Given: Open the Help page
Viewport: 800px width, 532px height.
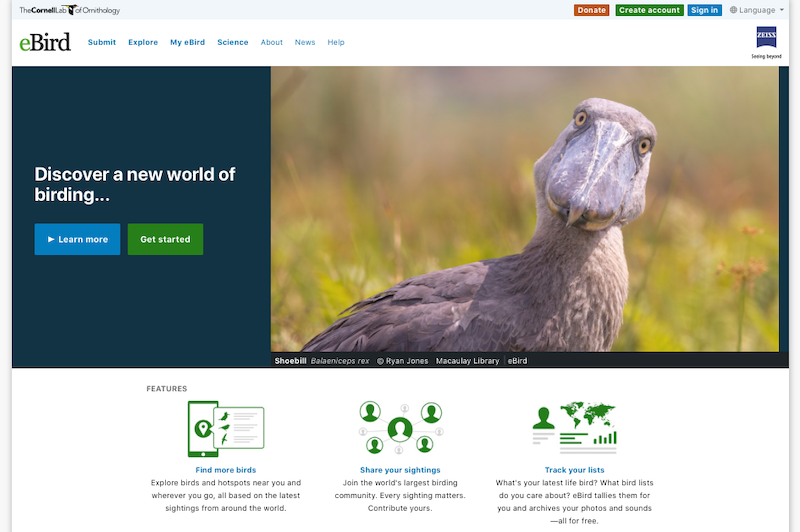Looking at the screenshot, I should [x=336, y=42].
